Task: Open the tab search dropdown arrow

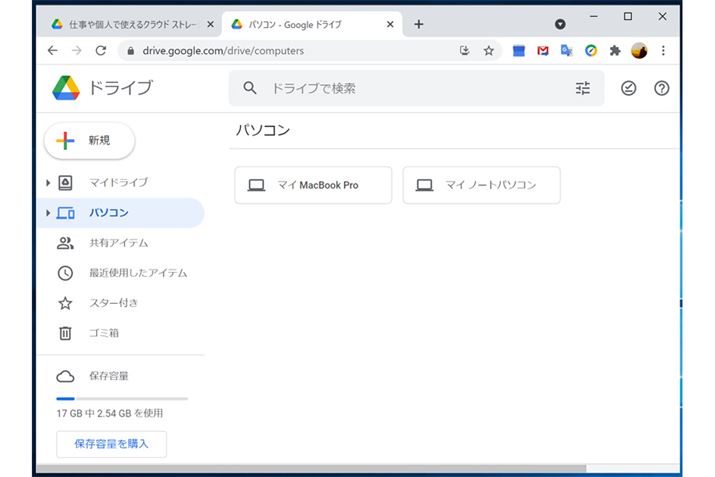Action: [560, 23]
